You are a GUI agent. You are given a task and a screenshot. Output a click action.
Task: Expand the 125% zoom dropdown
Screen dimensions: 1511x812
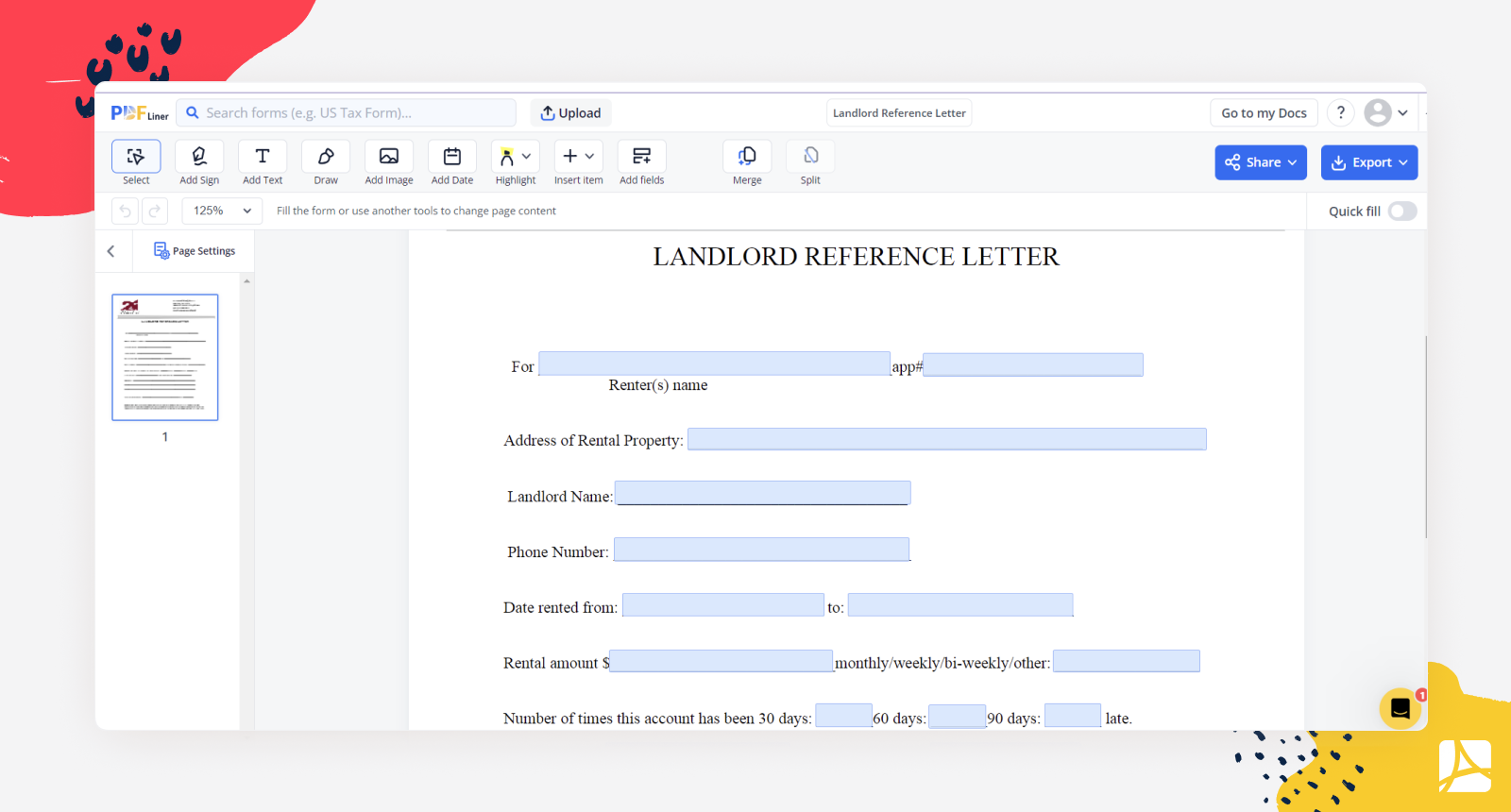[222, 211]
